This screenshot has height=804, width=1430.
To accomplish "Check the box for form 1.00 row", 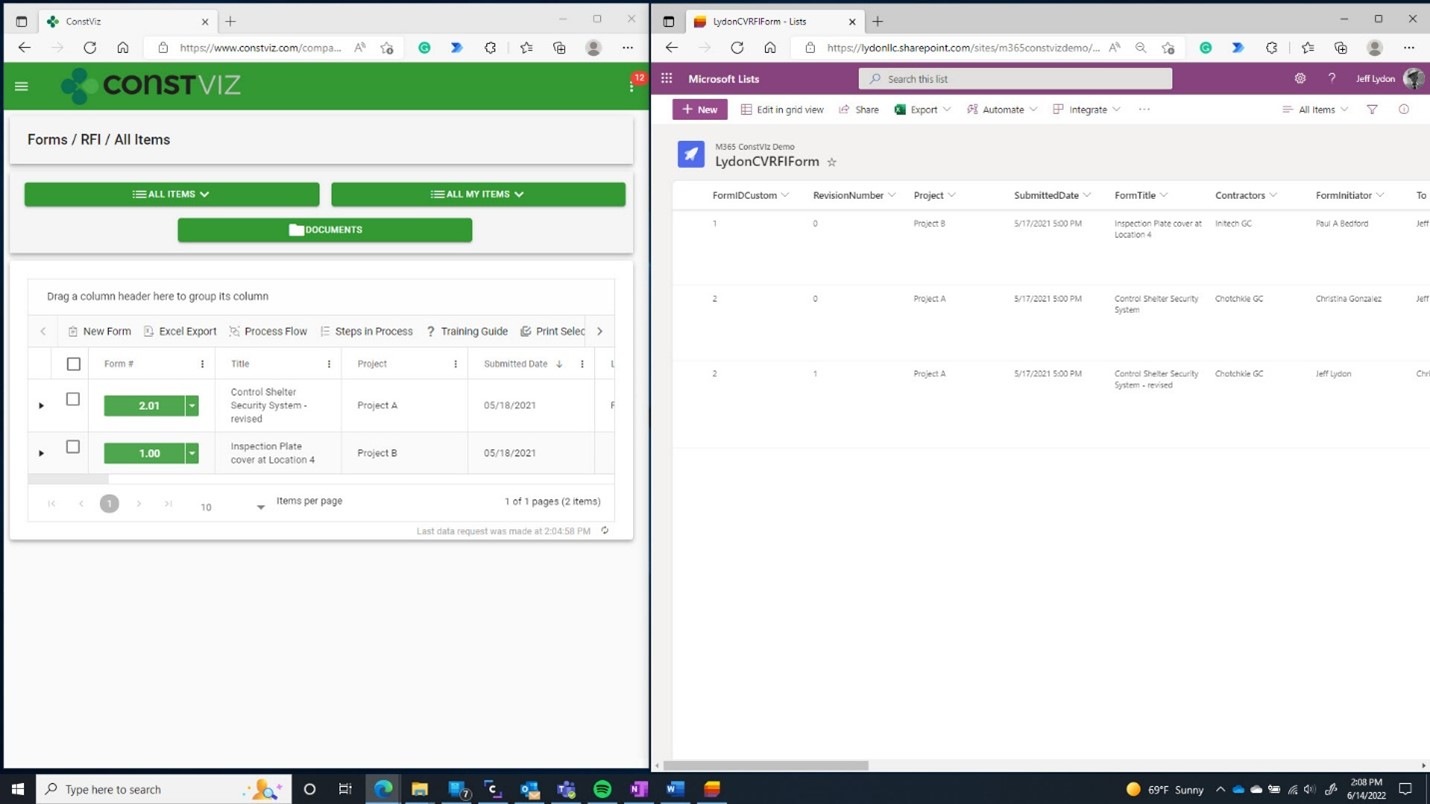I will click(x=73, y=447).
